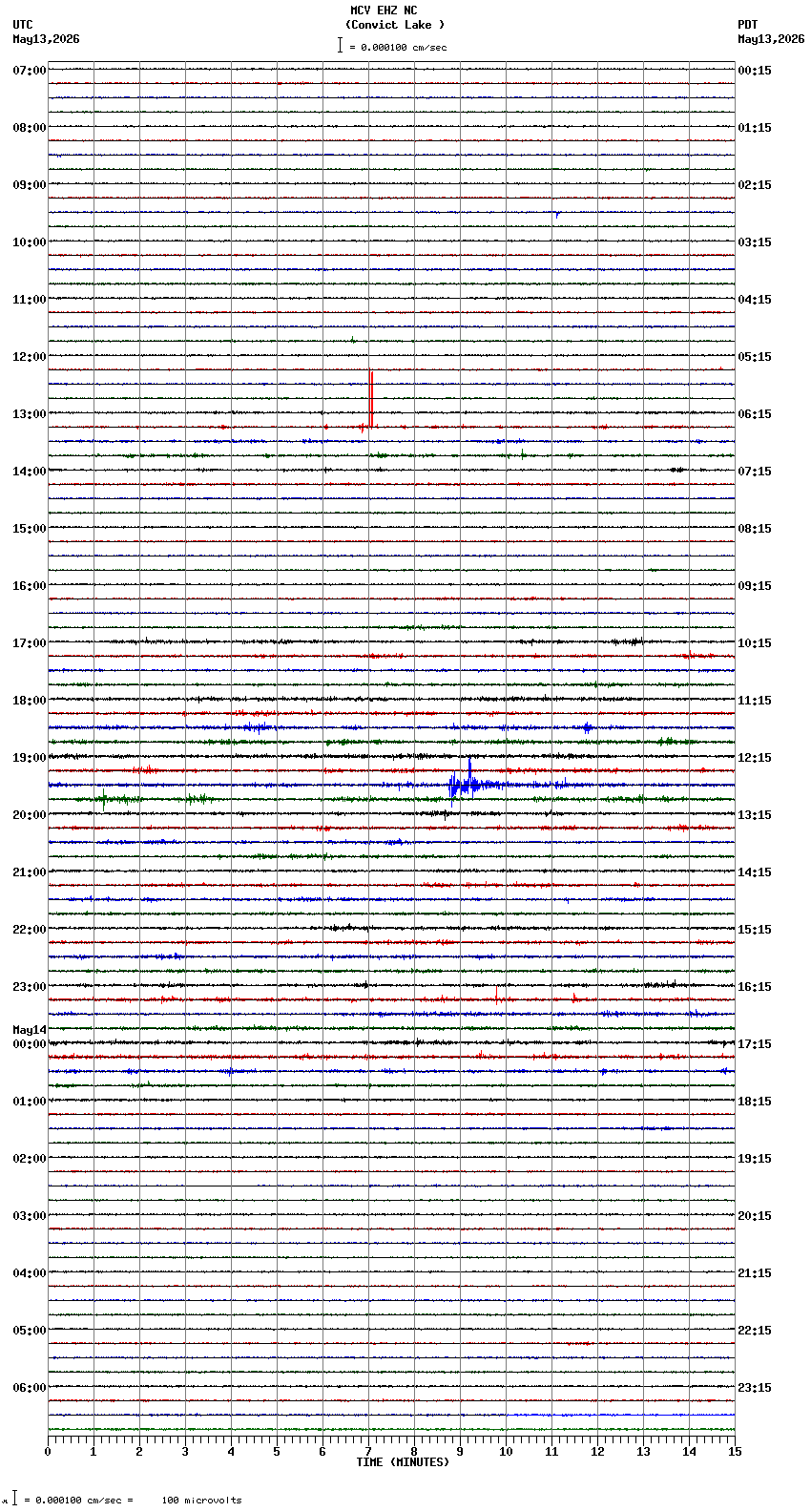This screenshot has width=811, height=1512.
Task: Click the 05:15 PDT row label
Action: tap(755, 357)
